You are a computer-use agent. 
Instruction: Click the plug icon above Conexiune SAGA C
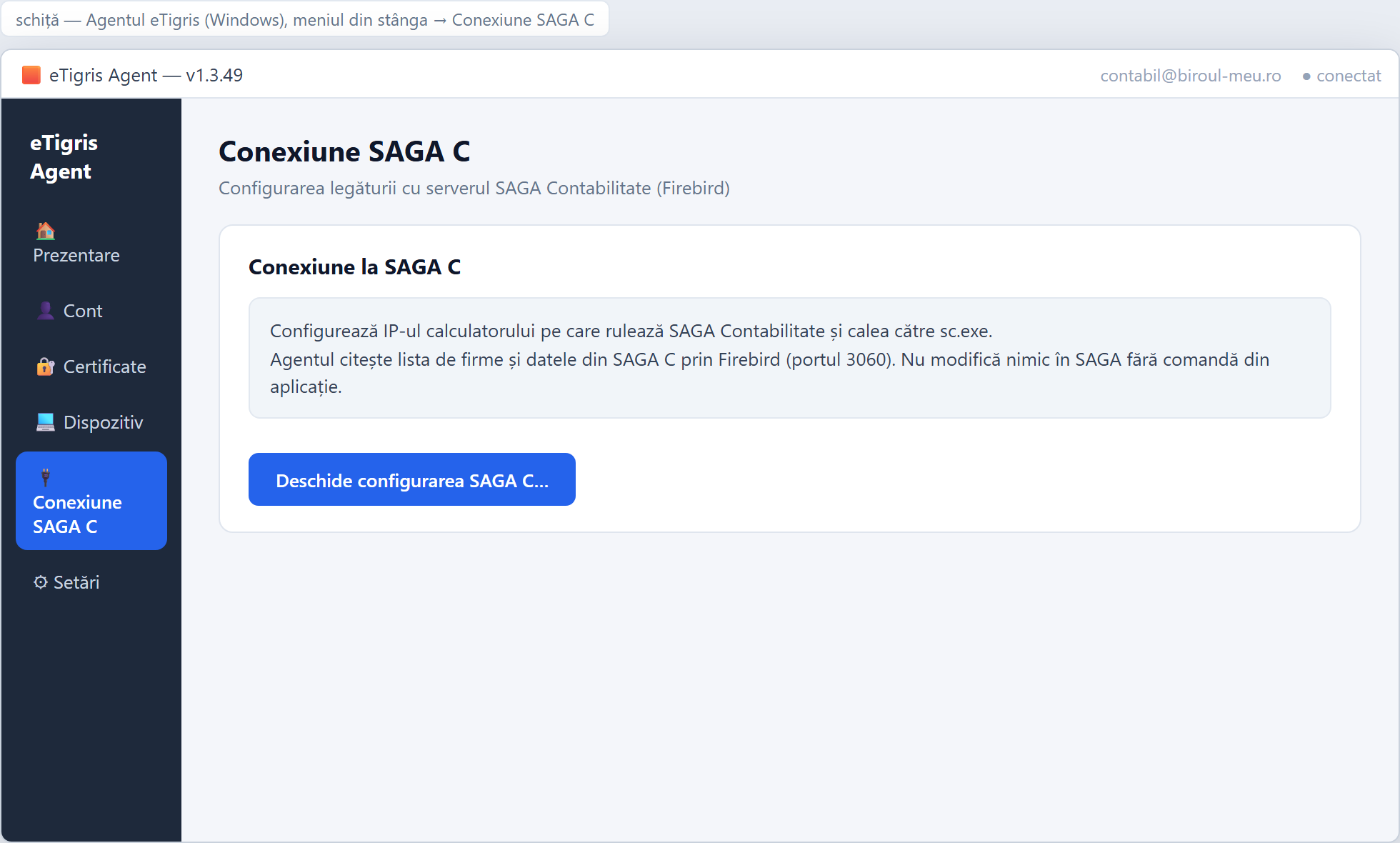click(45, 477)
